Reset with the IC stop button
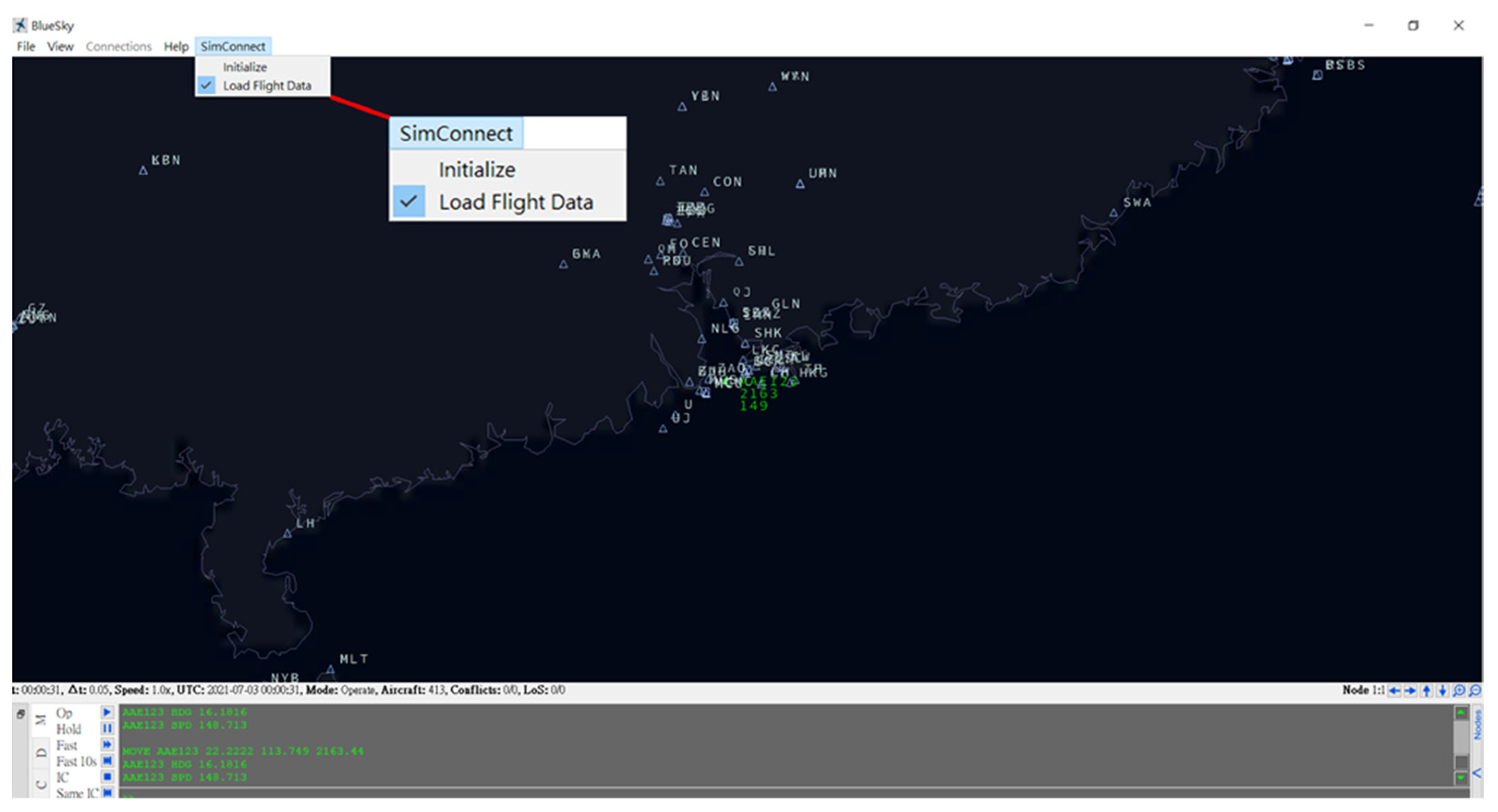This screenshot has height=812, width=1498. pos(107,777)
